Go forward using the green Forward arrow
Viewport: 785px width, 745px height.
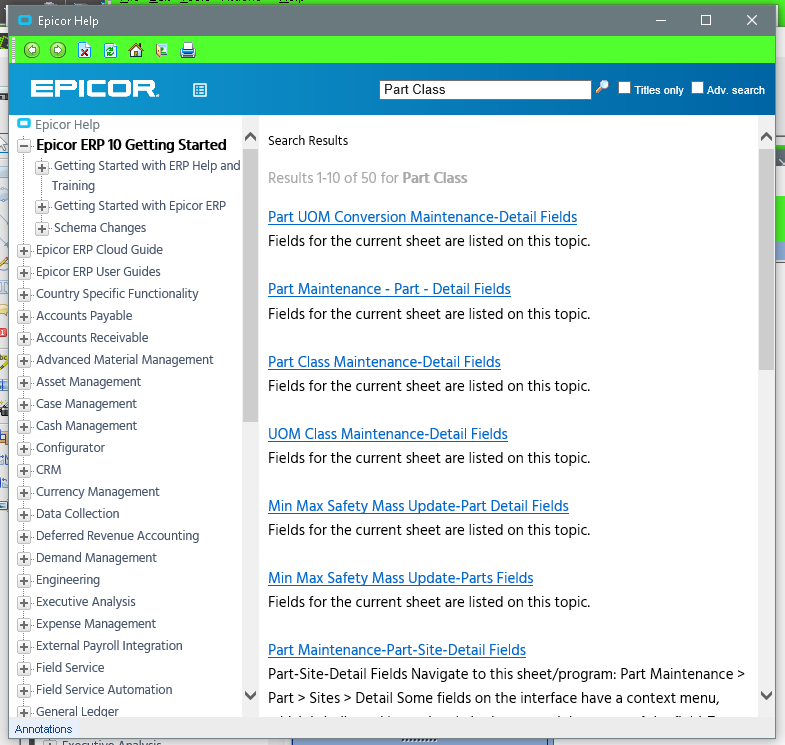[58, 50]
